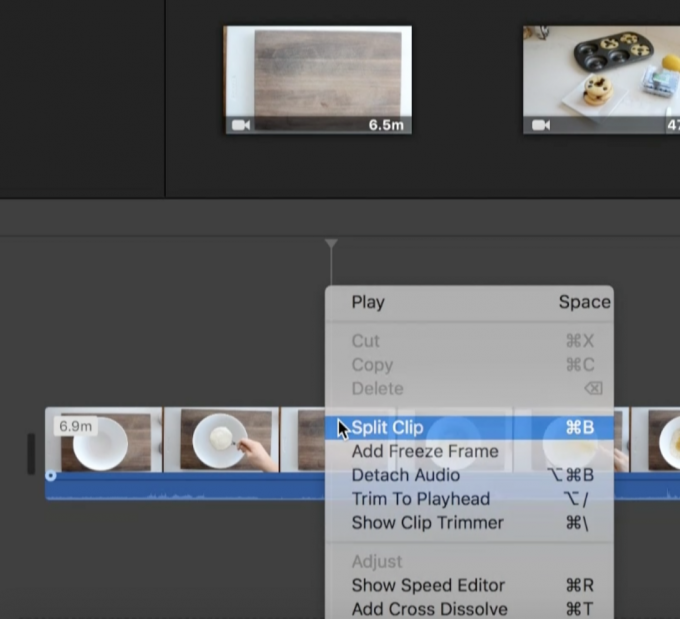Choose Split Clip from the context menu

pos(469,428)
